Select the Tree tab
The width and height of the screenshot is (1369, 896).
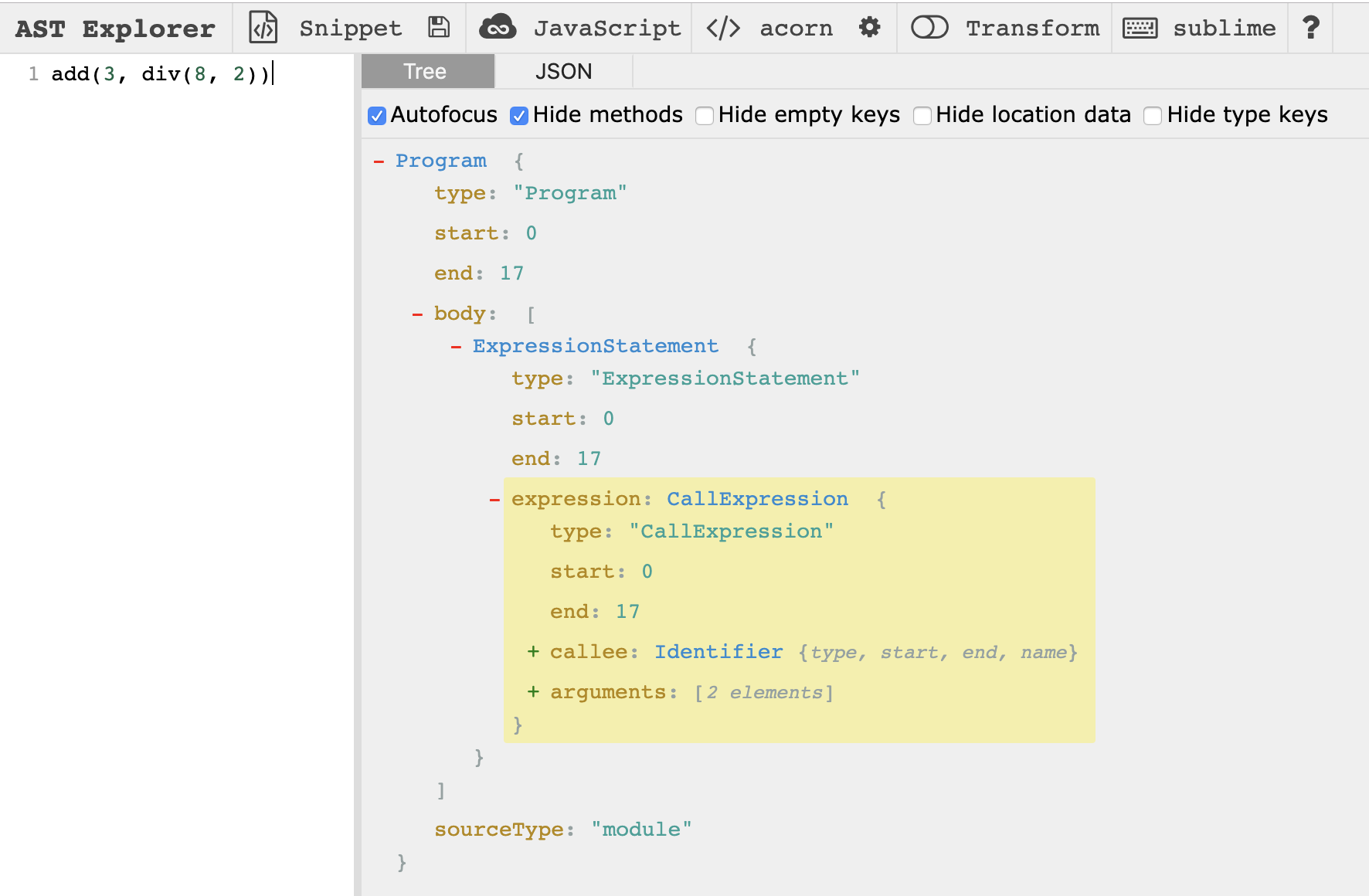pyautogui.click(x=425, y=72)
